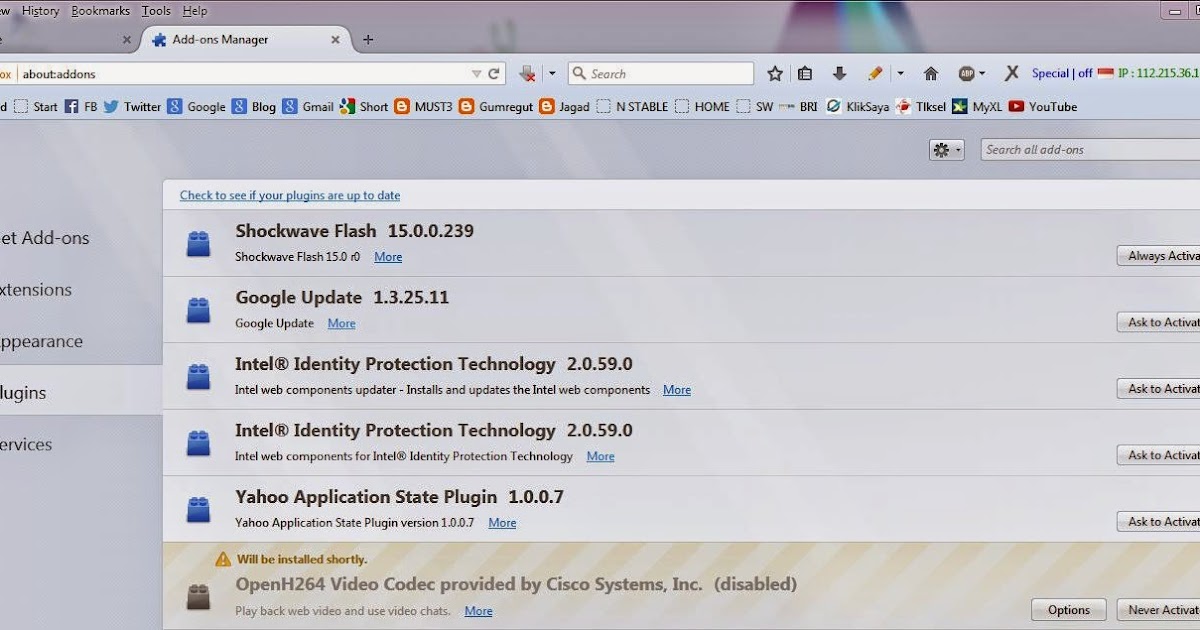The image size is (1200, 630).
Task: Click More link for OpenH264 Video Codec
Action: tap(478, 611)
